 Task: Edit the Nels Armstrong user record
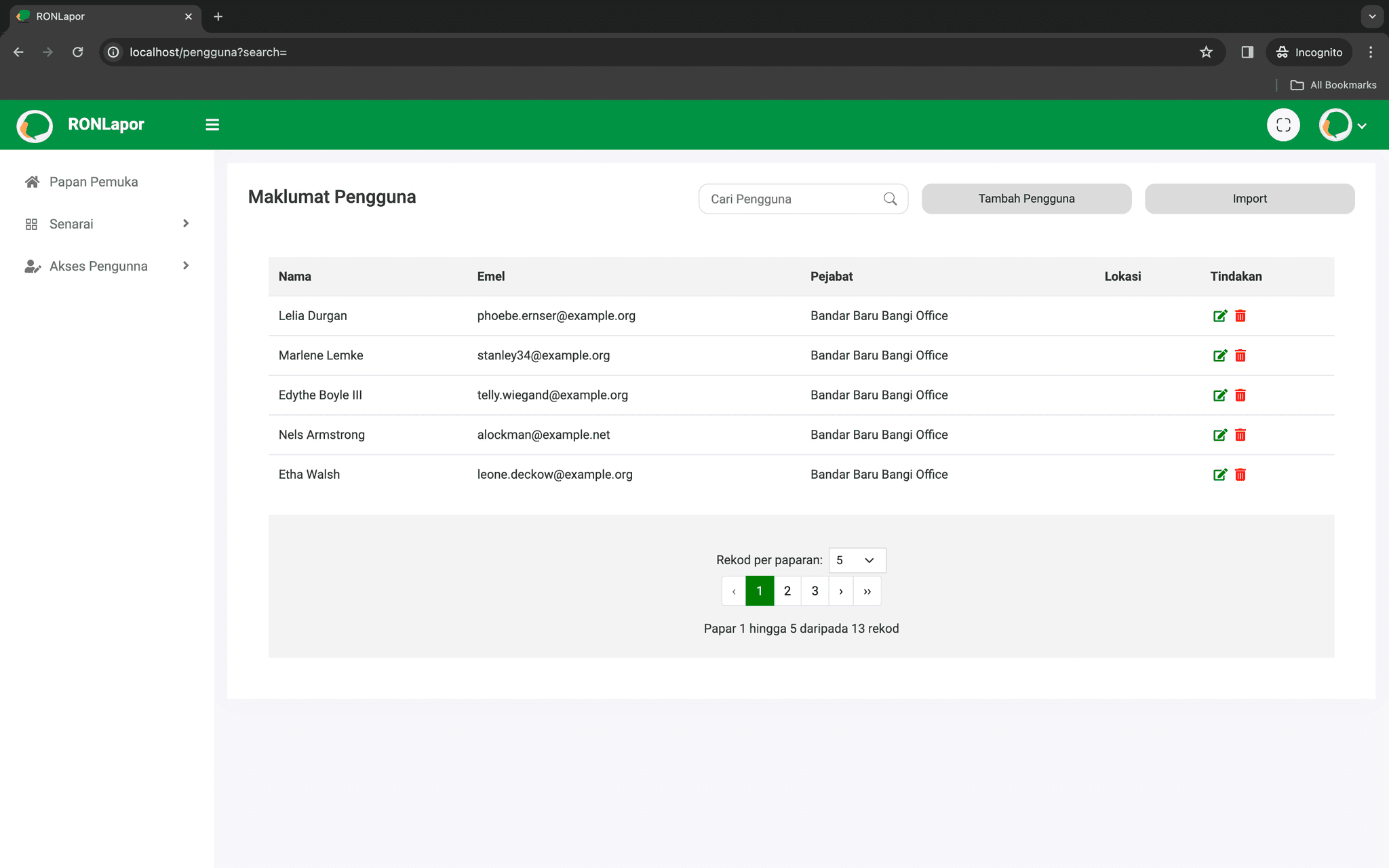[x=1219, y=435]
